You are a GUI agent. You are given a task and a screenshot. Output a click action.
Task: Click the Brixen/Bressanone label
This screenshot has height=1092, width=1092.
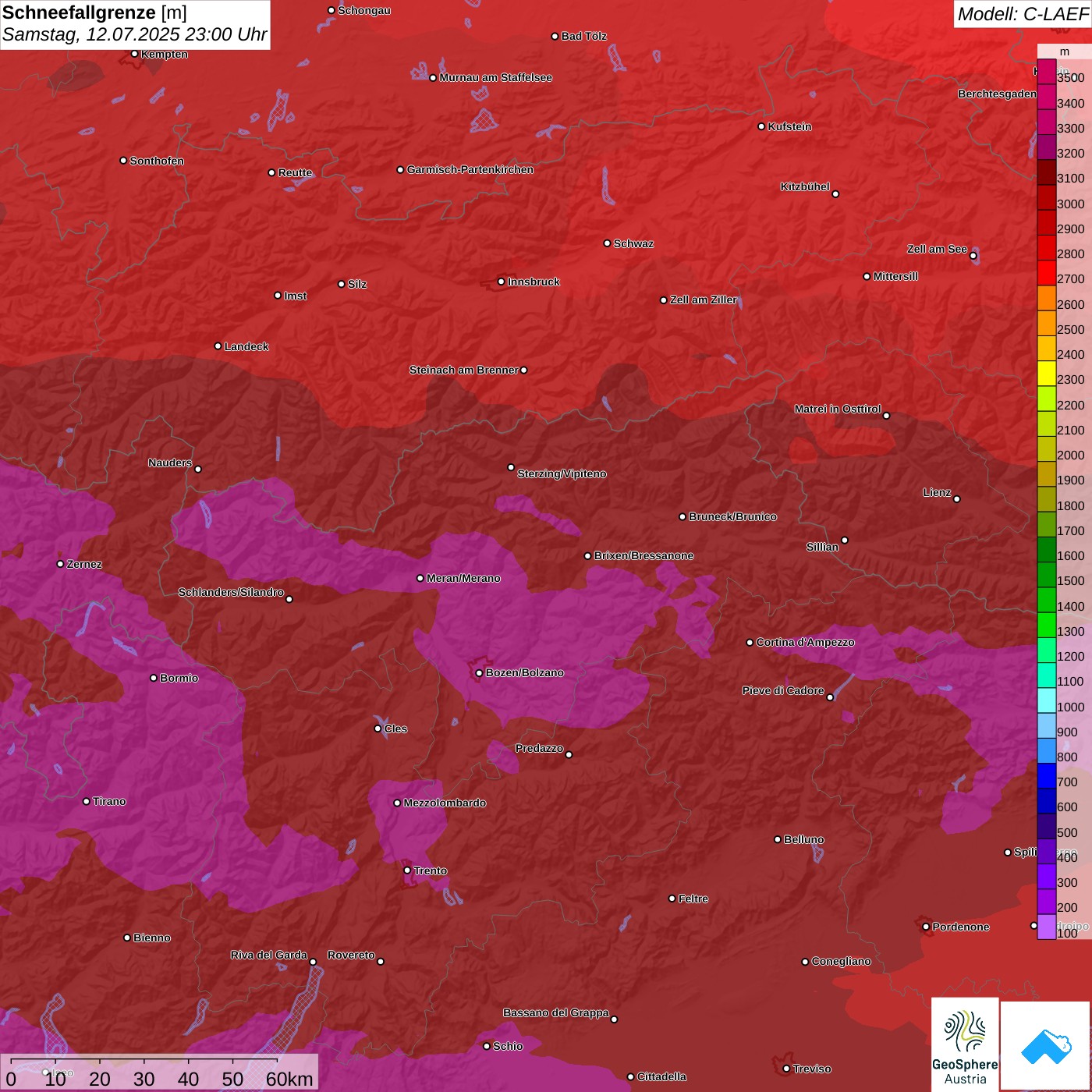coord(643,555)
